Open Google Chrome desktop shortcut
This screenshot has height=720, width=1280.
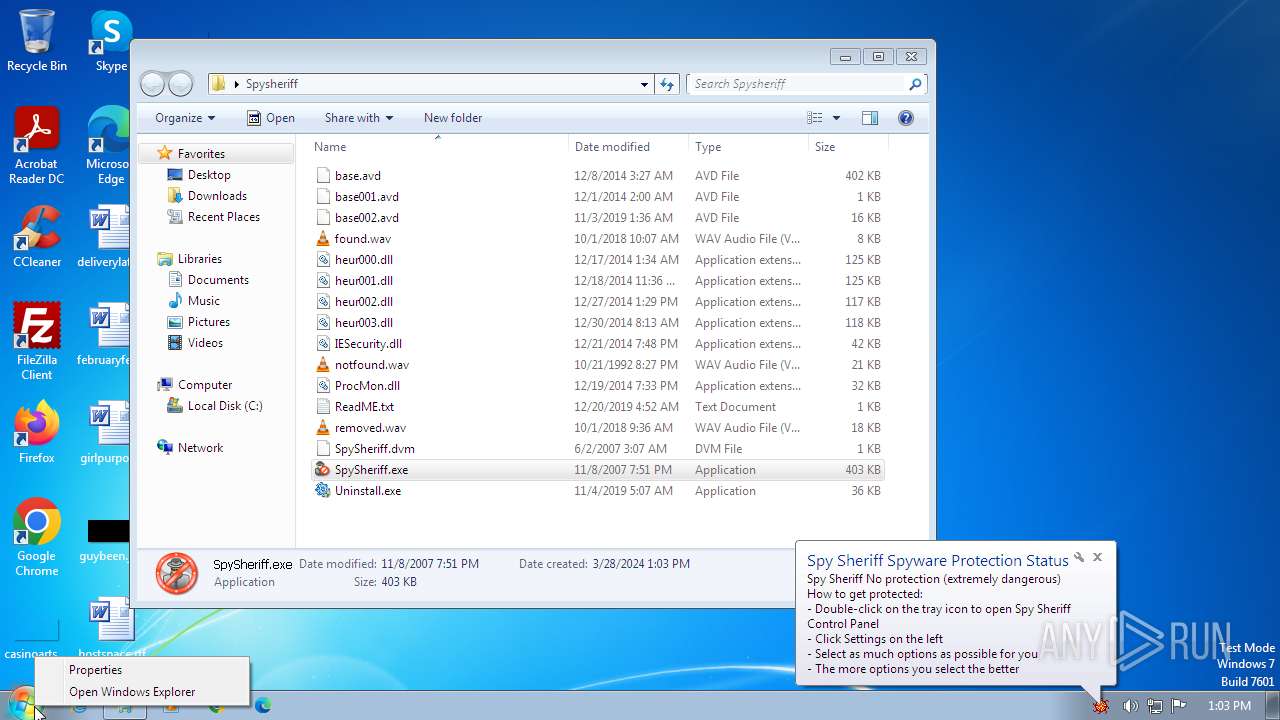point(37,538)
